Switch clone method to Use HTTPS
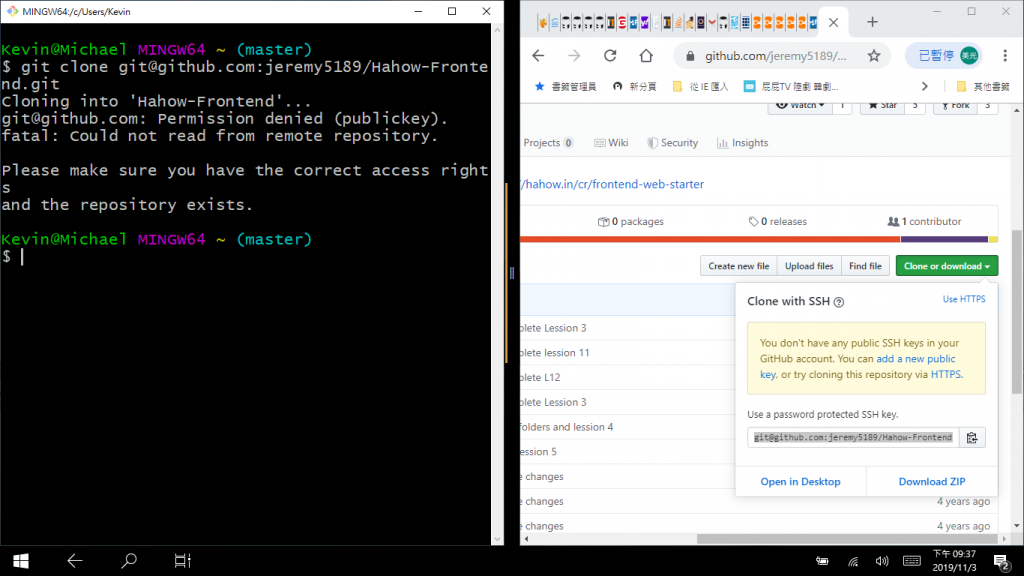The image size is (1024, 576). point(964,299)
